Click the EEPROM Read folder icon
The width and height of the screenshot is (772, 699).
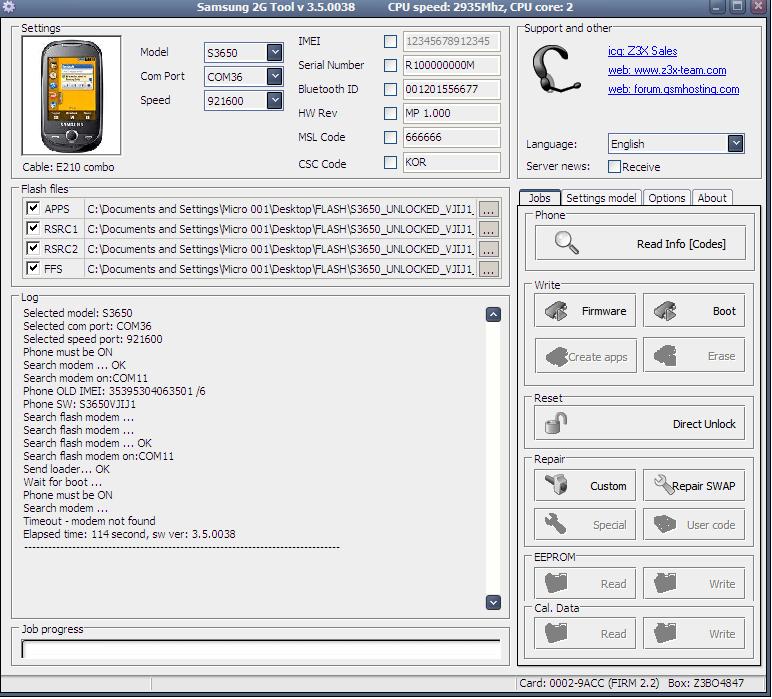pos(556,583)
